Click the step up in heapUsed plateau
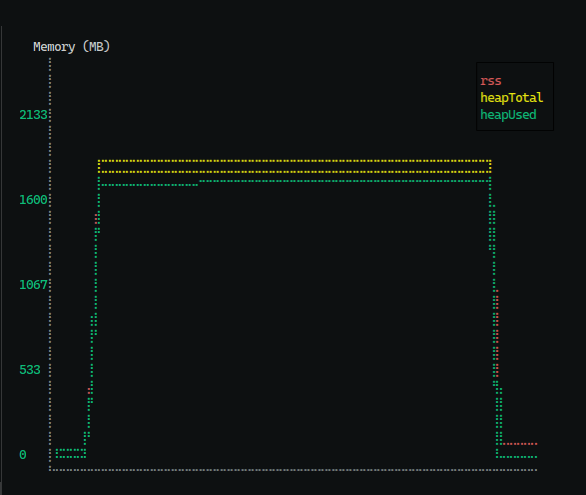Screen dimensions: 586x495 click(x=199, y=183)
